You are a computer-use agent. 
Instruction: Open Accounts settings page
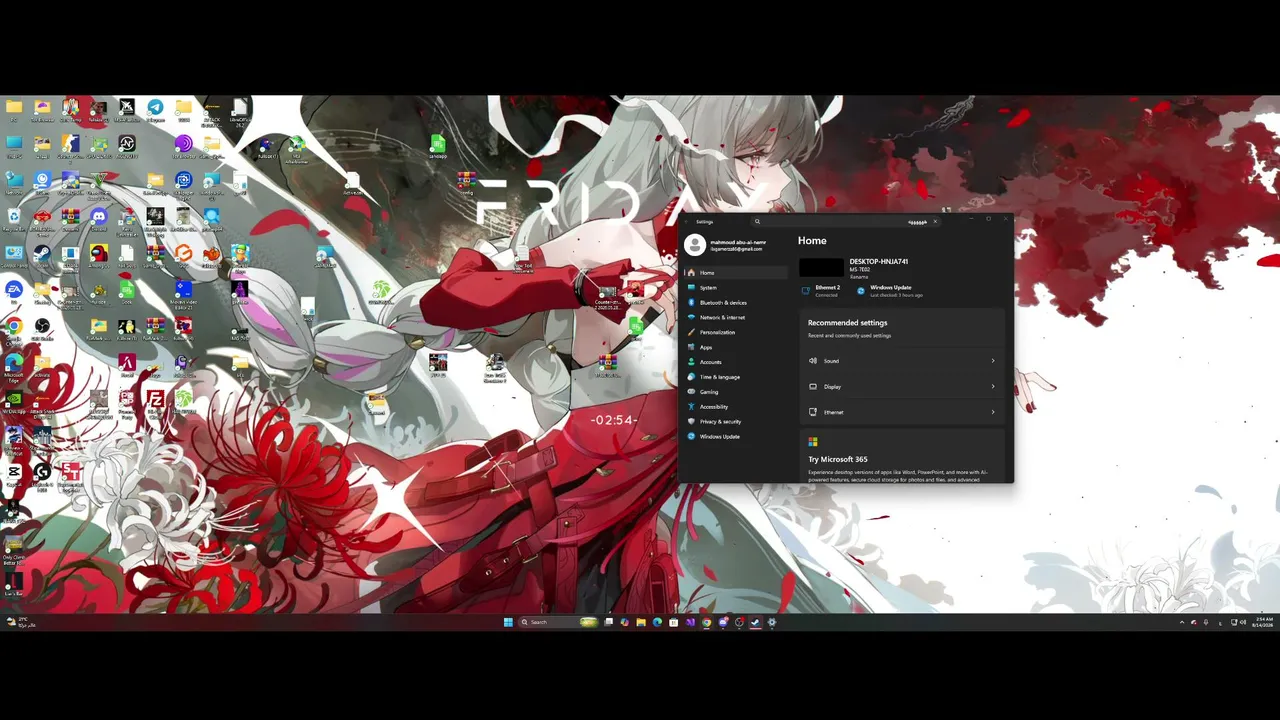point(736,362)
